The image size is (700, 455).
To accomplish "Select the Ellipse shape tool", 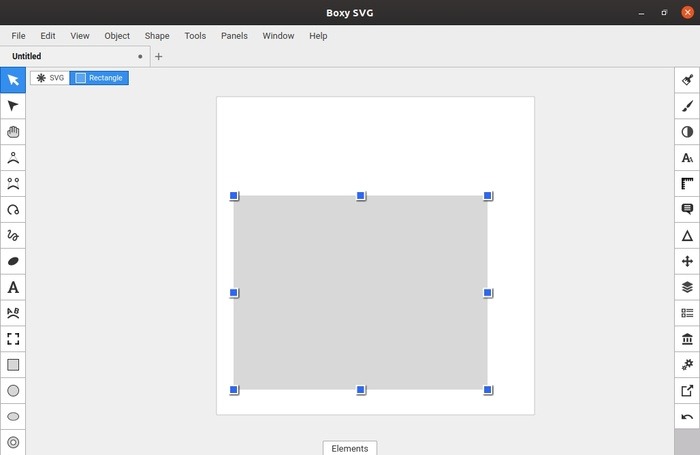I will [13, 417].
